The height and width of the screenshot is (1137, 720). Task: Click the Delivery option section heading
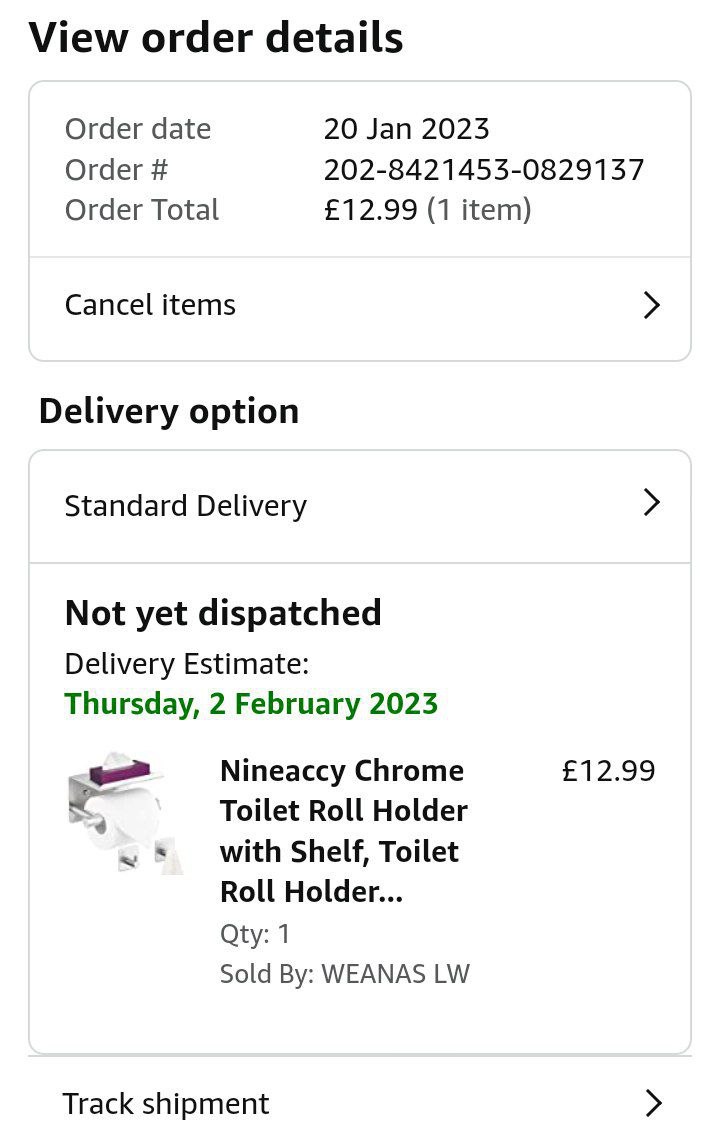click(x=169, y=411)
